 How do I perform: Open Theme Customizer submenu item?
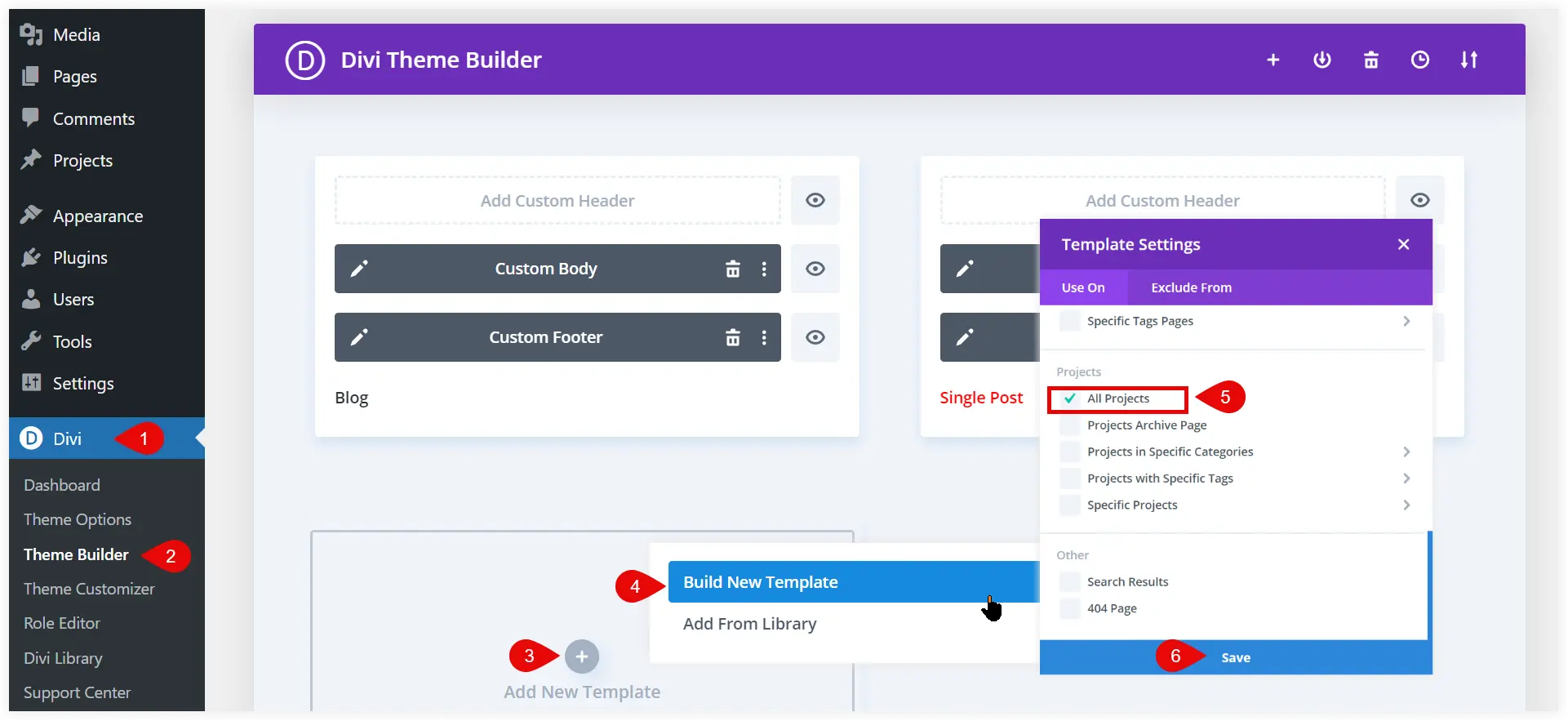[89, 589]
